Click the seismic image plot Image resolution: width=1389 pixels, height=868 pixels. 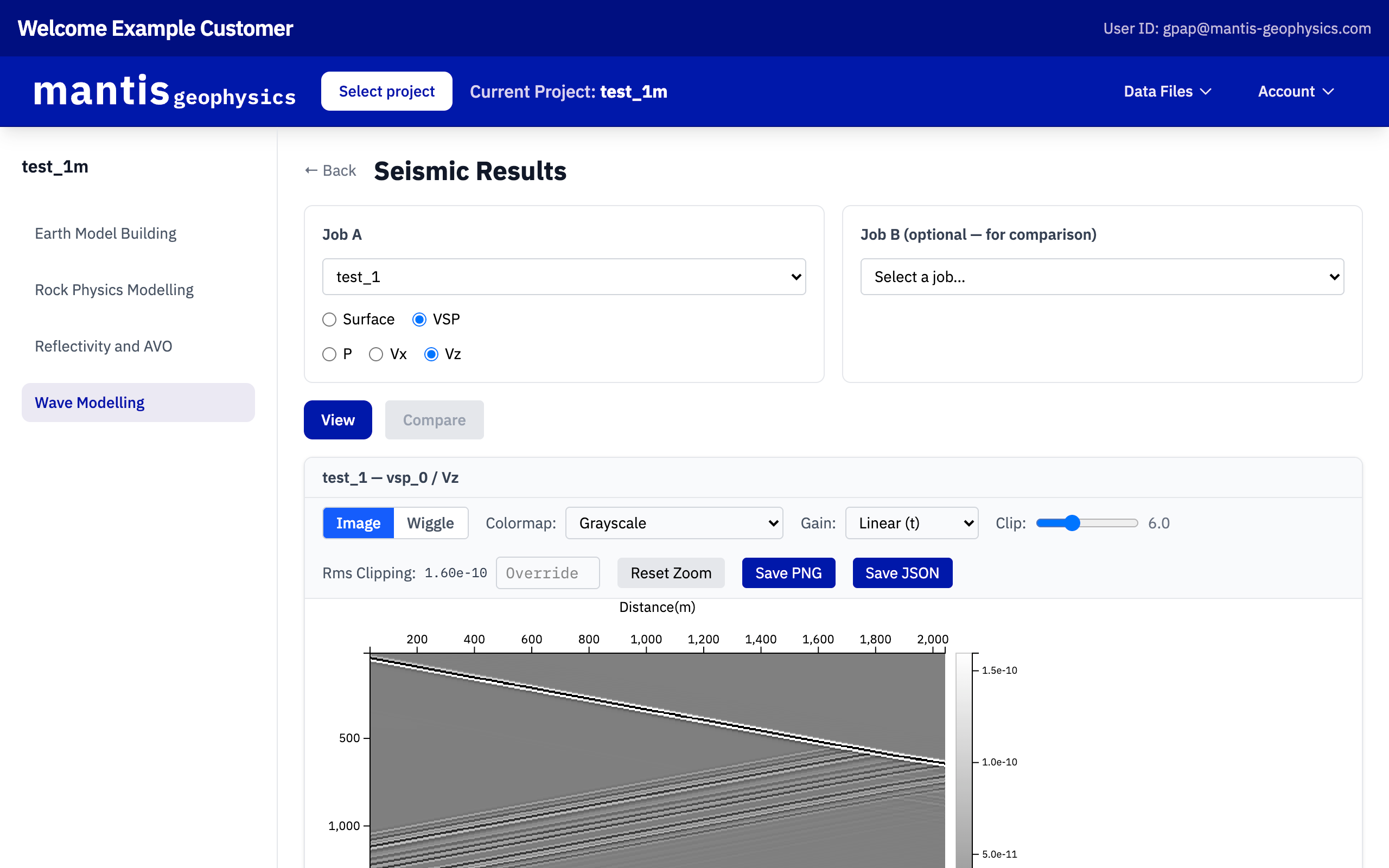click(657, 760)
